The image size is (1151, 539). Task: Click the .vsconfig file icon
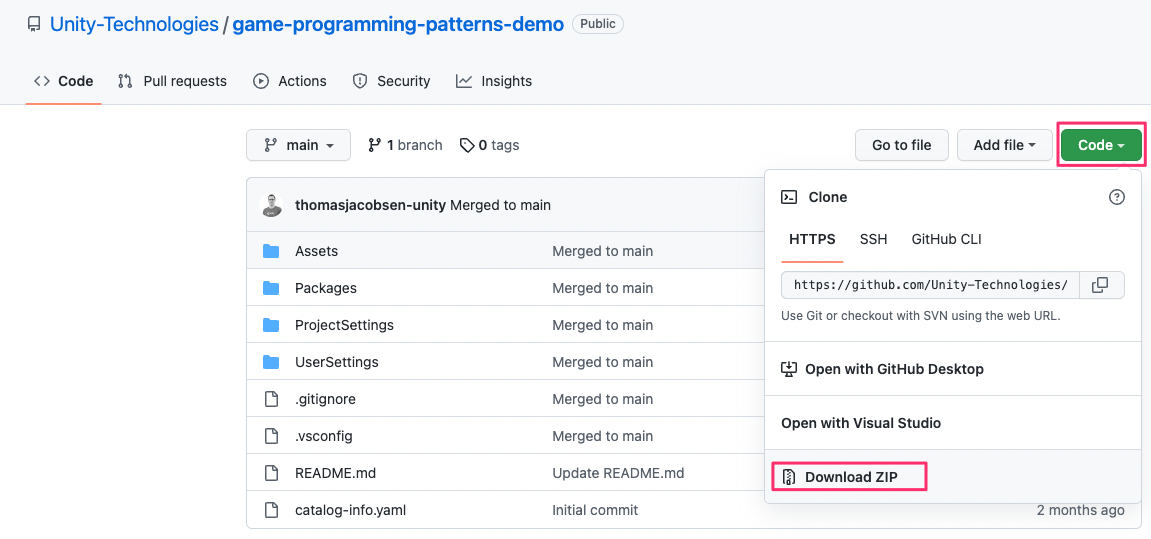coord(272,436)
